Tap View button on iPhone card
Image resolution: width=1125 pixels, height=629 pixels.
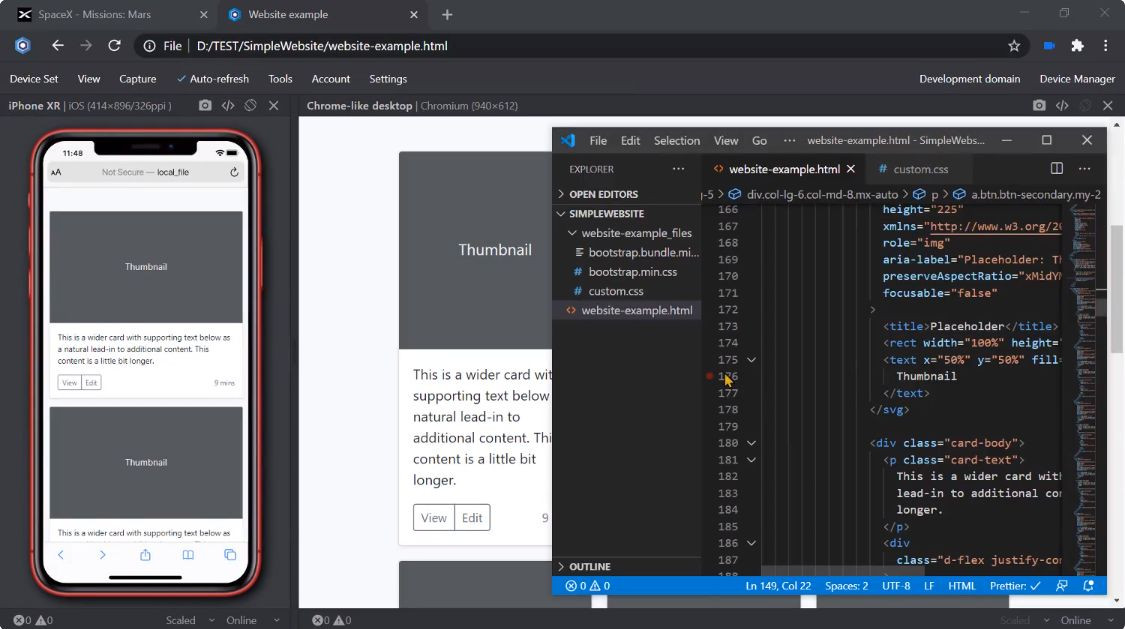click(70, 383)
